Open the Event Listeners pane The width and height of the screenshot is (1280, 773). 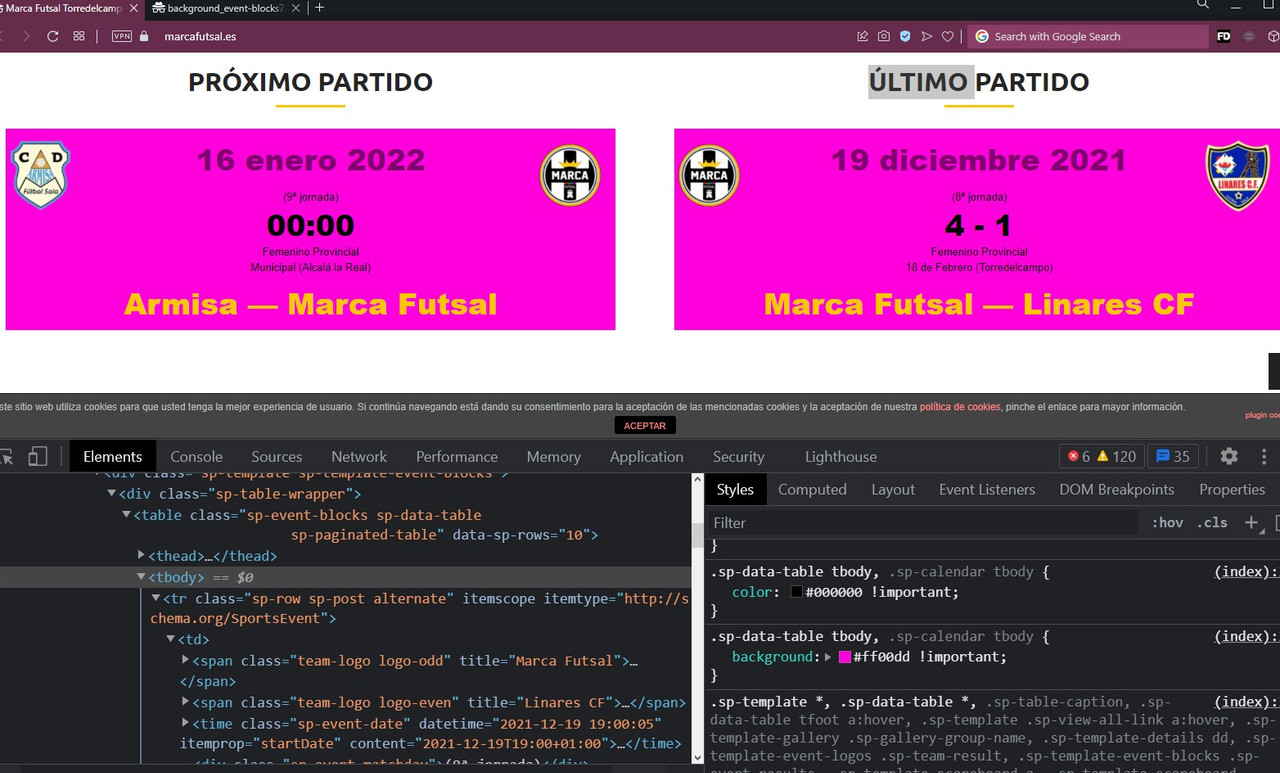(987, 490)
